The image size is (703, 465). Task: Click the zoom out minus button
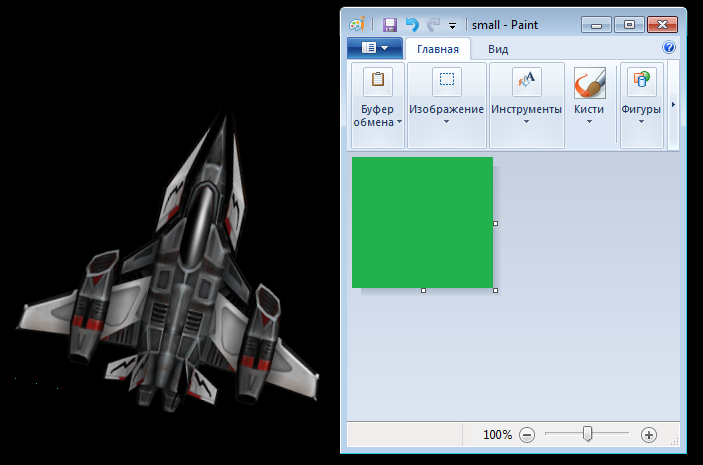[527, 435]
